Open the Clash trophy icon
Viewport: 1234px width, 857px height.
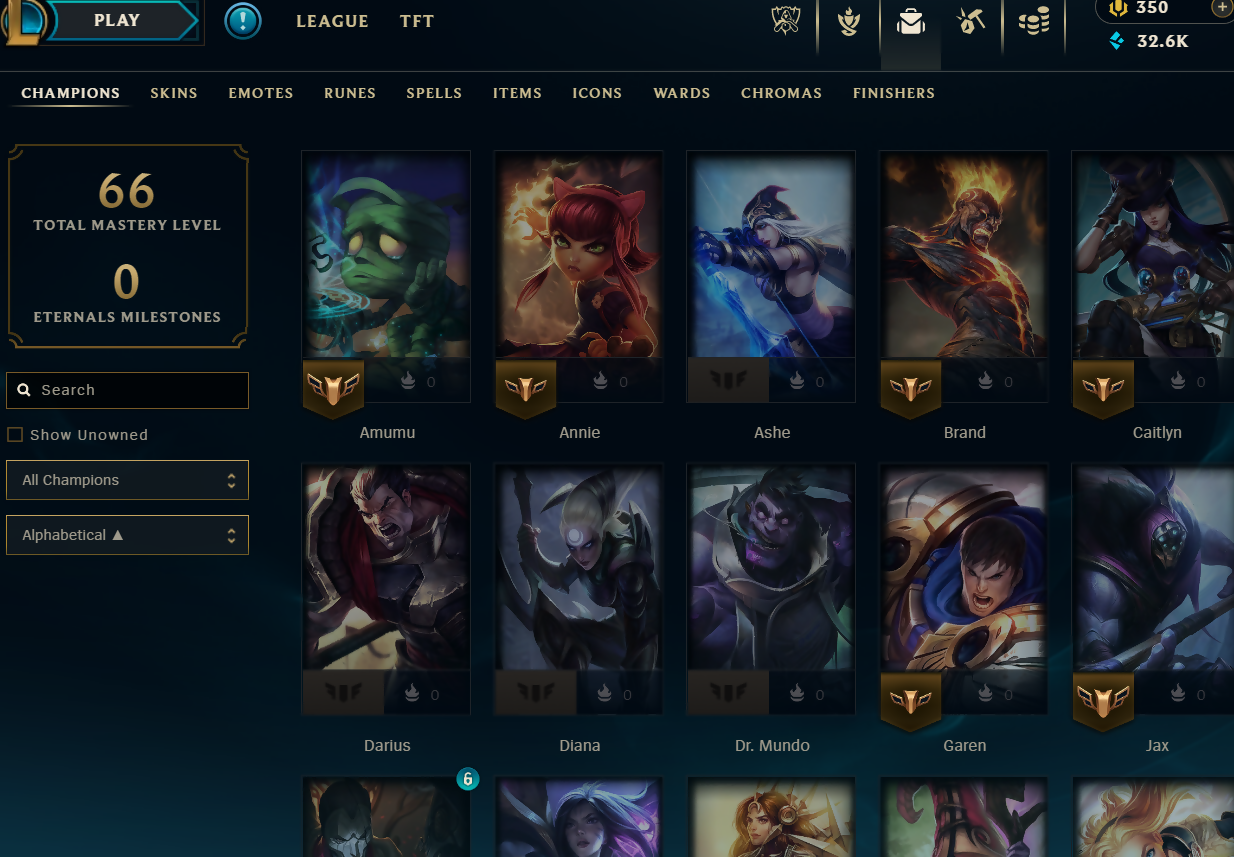coord(787,21)
